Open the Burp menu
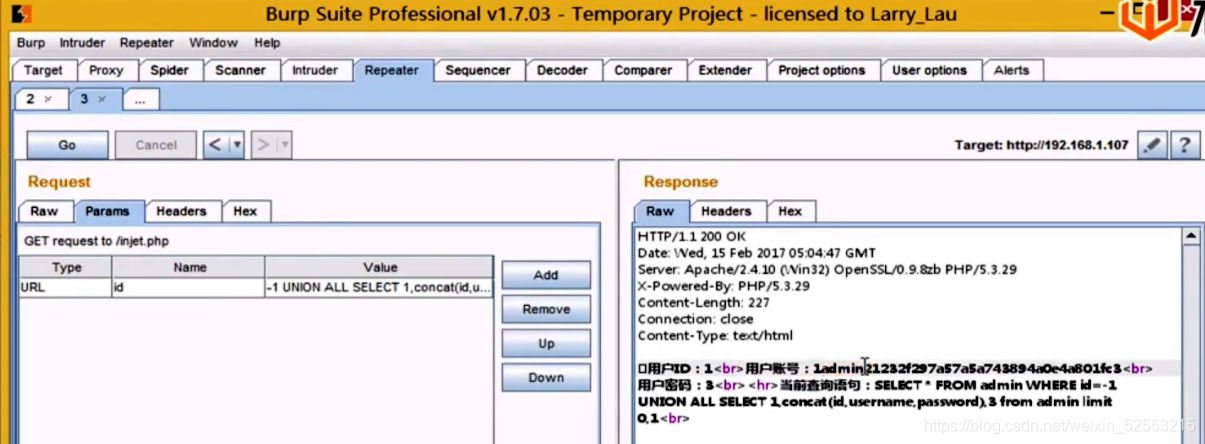This screenshot has height=444, width=1205. coord(31,43)
